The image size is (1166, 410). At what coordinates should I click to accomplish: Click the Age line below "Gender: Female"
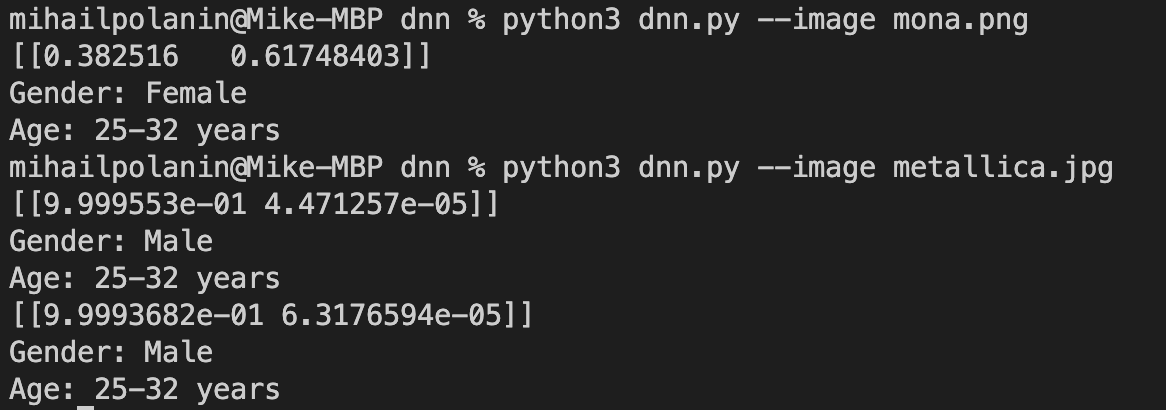coord(145,131)
